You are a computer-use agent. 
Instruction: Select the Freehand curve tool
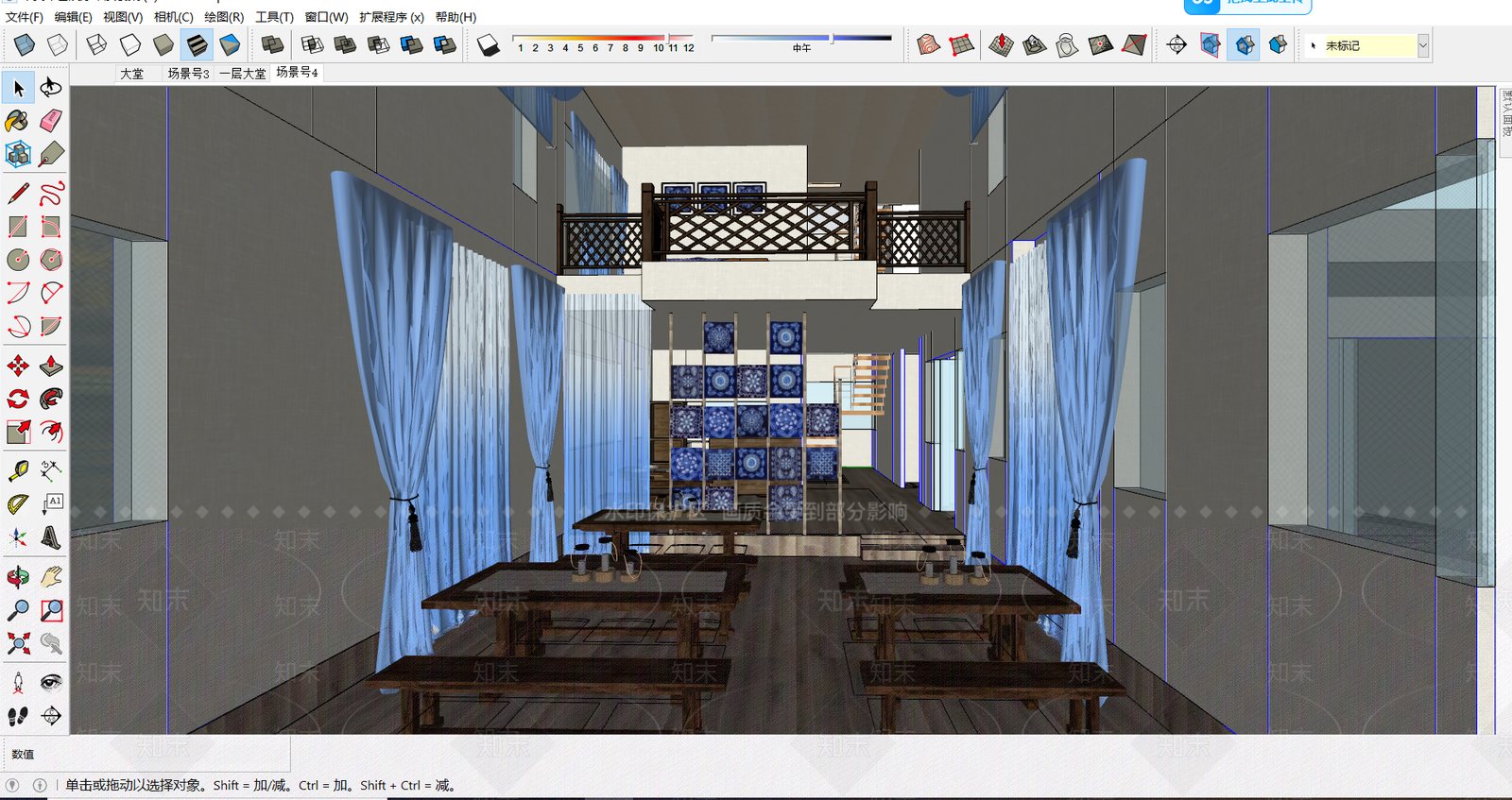[51, 194]
